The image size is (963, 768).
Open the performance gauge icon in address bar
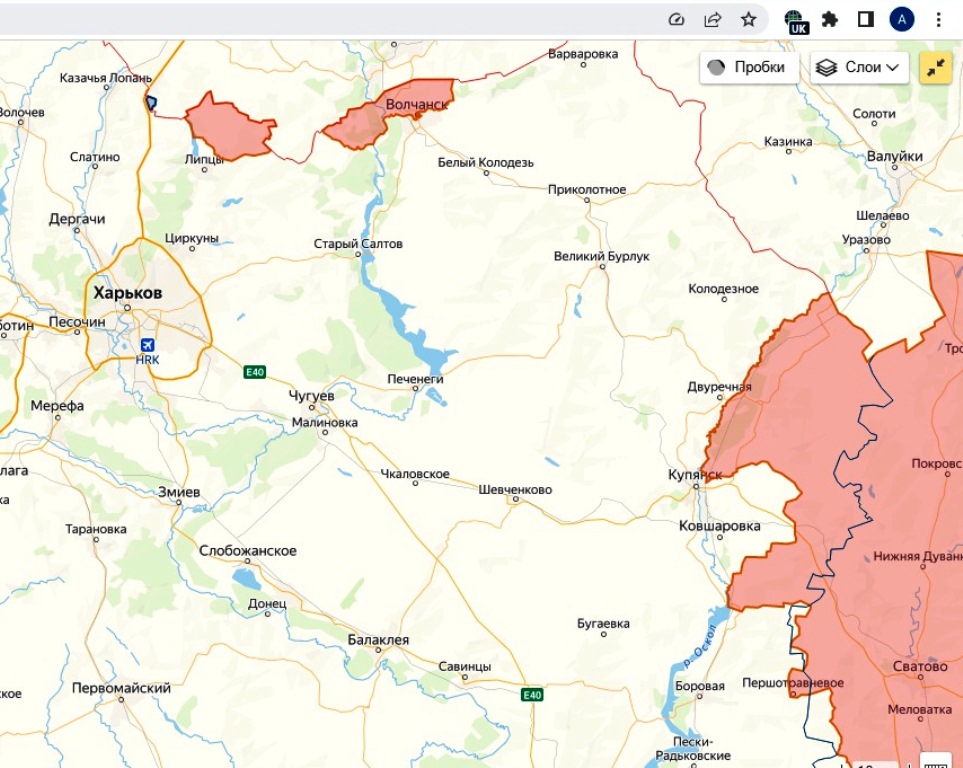pos(676,20)
